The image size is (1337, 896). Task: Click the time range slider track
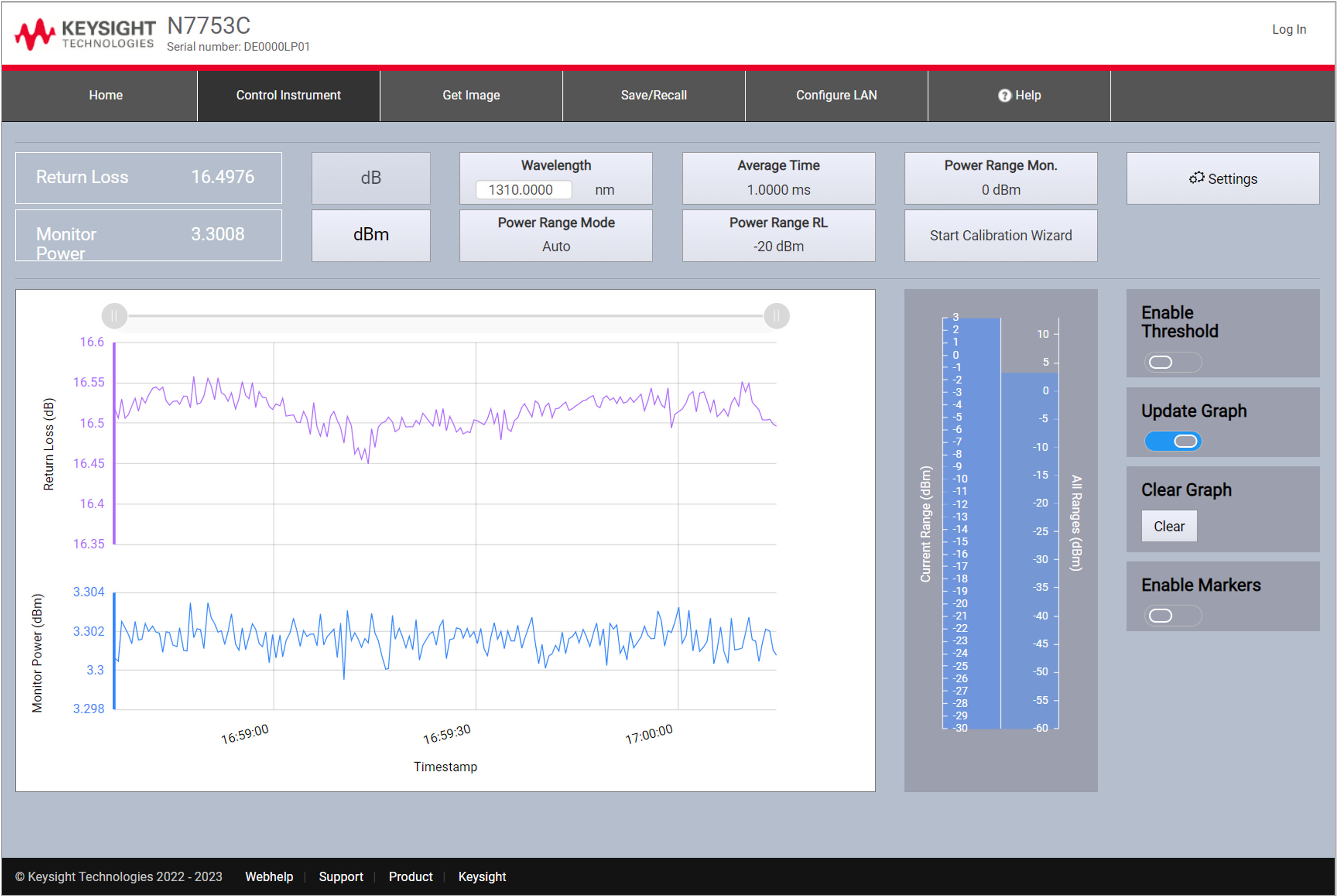click(x=446, y=315)
